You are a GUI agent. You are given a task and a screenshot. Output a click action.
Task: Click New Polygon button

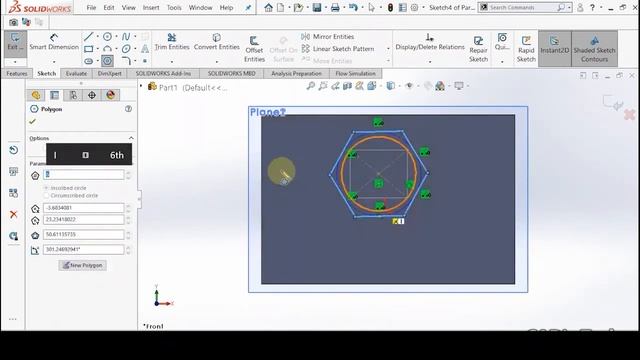click(82, 265)
